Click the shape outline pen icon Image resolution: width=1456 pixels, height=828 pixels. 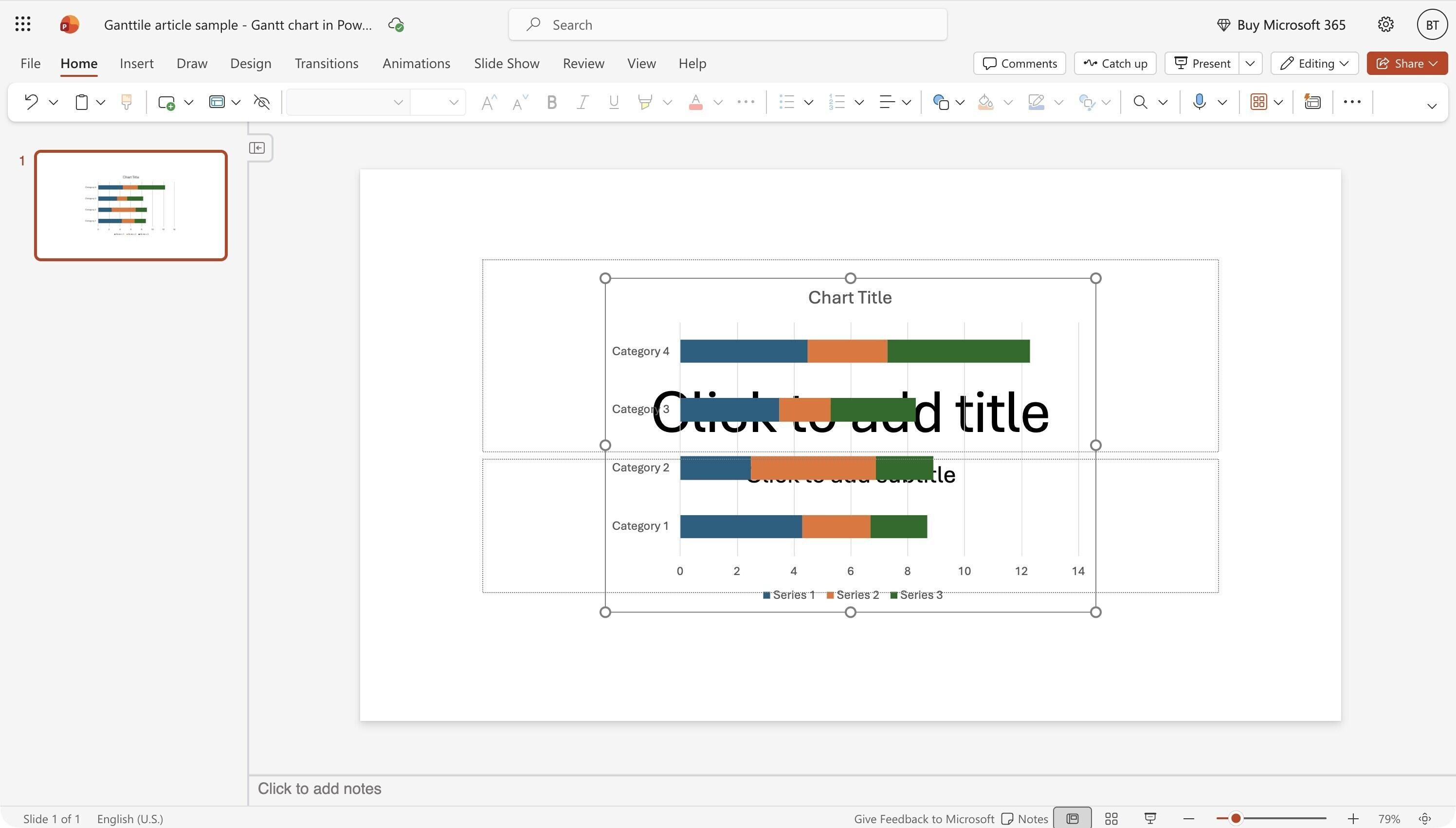coord(1036,102)
